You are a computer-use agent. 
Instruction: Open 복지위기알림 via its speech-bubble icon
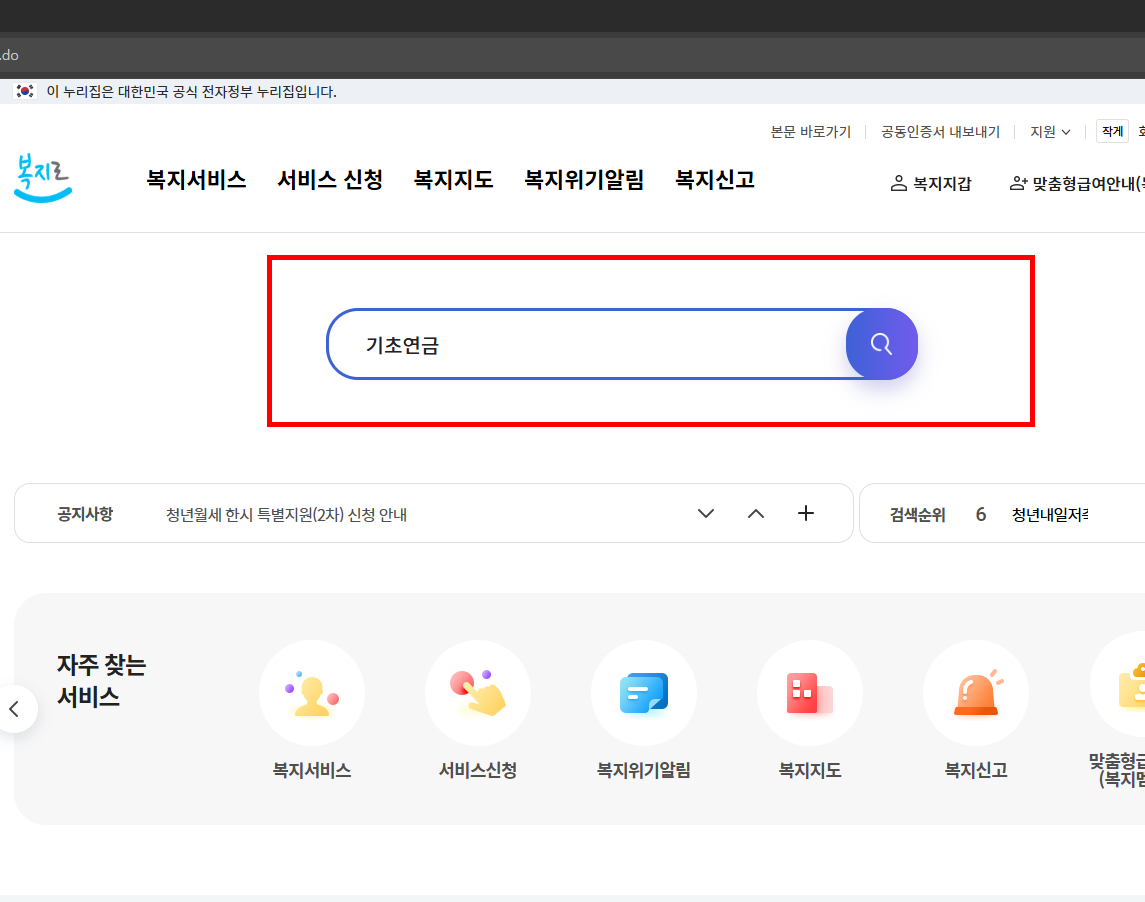[x=644, y=692]
